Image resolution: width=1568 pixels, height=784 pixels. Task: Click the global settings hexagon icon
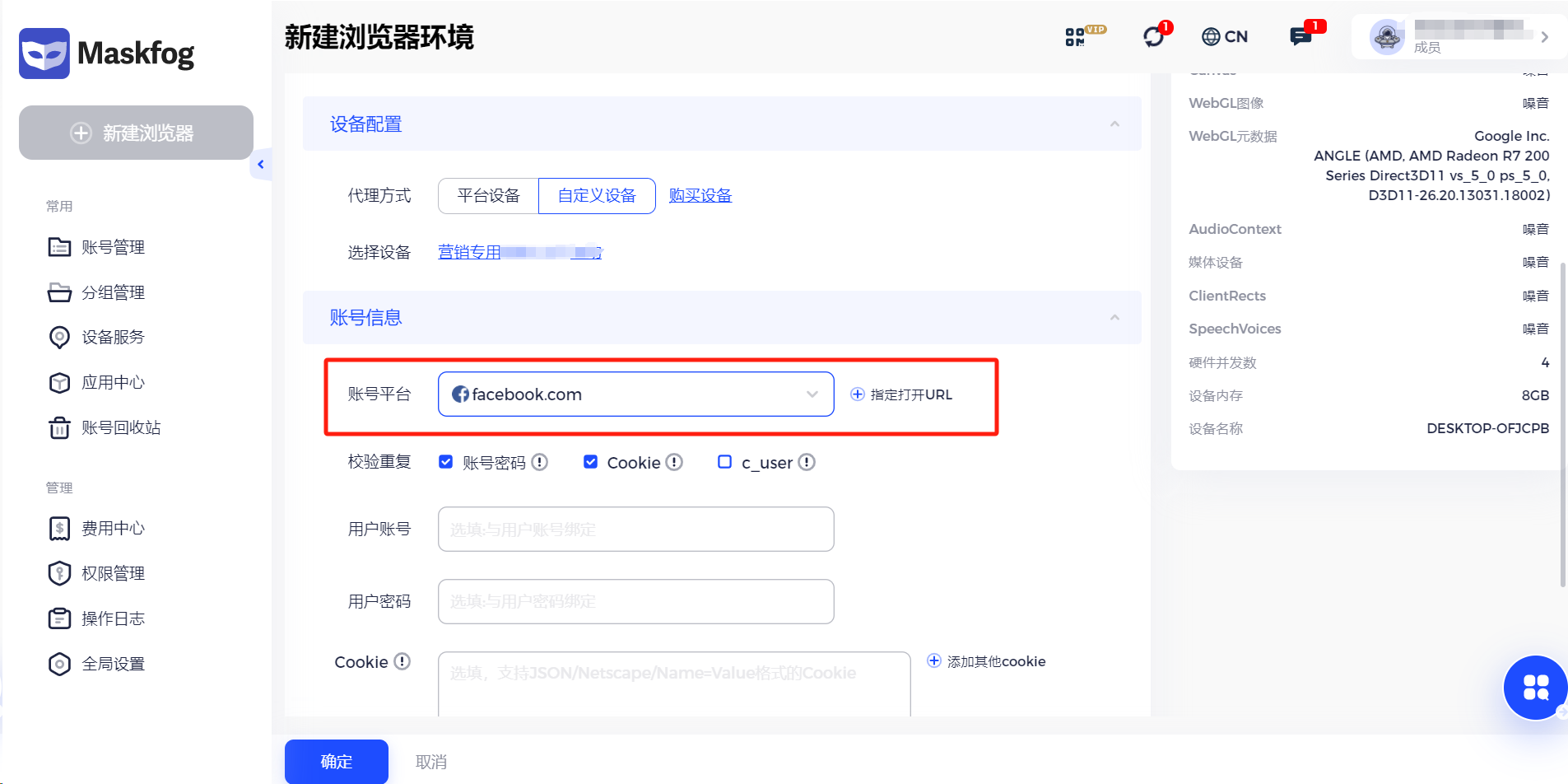(59, 664)
